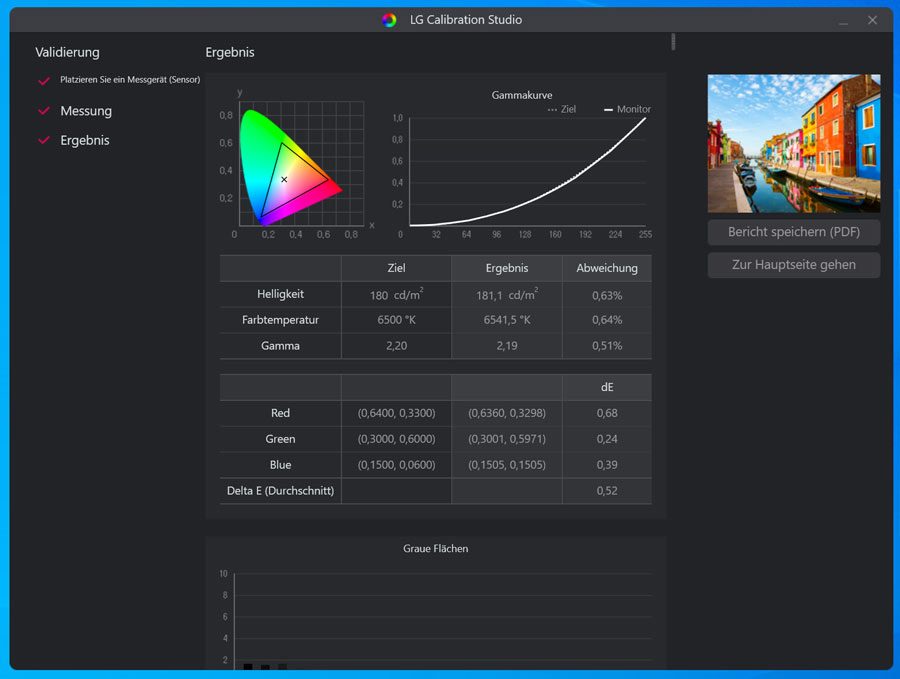Select Platzieren Sie ein Messgerät step

(x=130, y=80)
